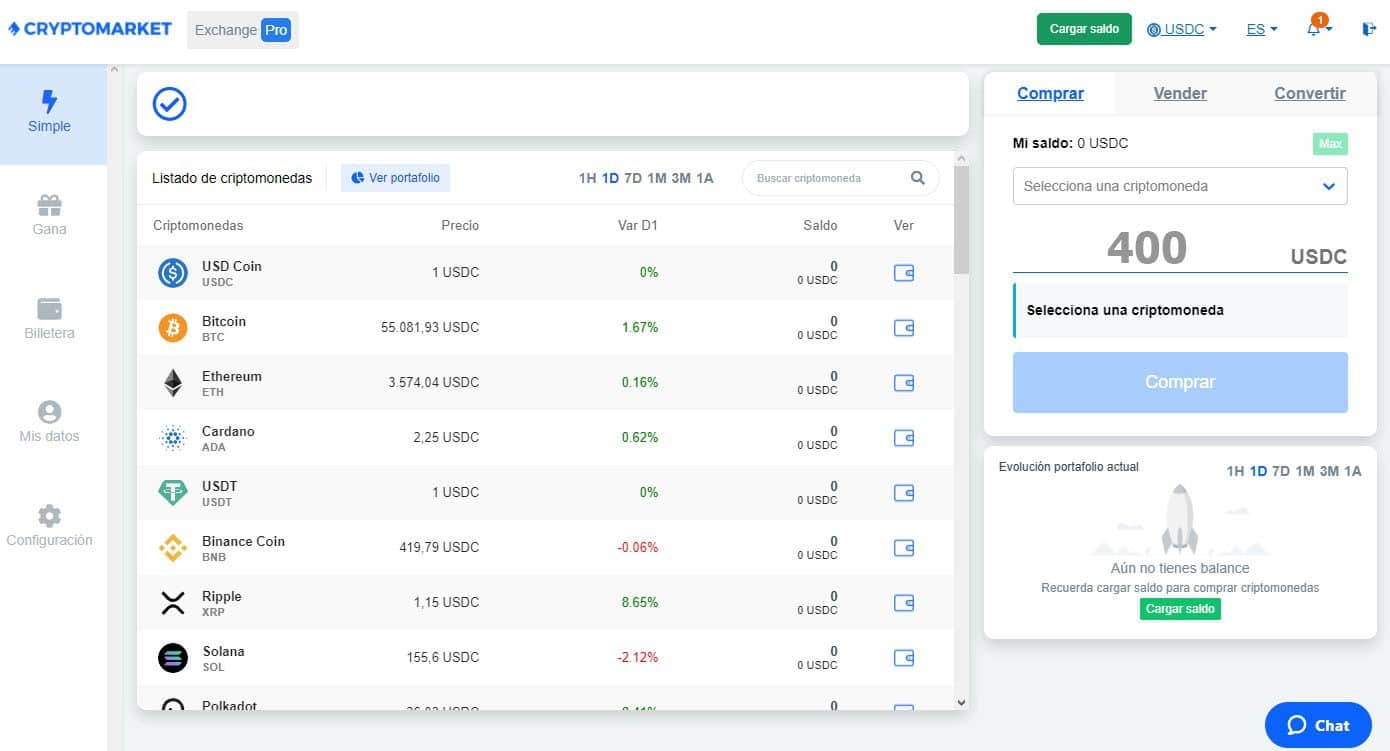This screenshot has height=751, width=1390.
Task: Set portfolio evolution range to 7D
Action: 1281,471
